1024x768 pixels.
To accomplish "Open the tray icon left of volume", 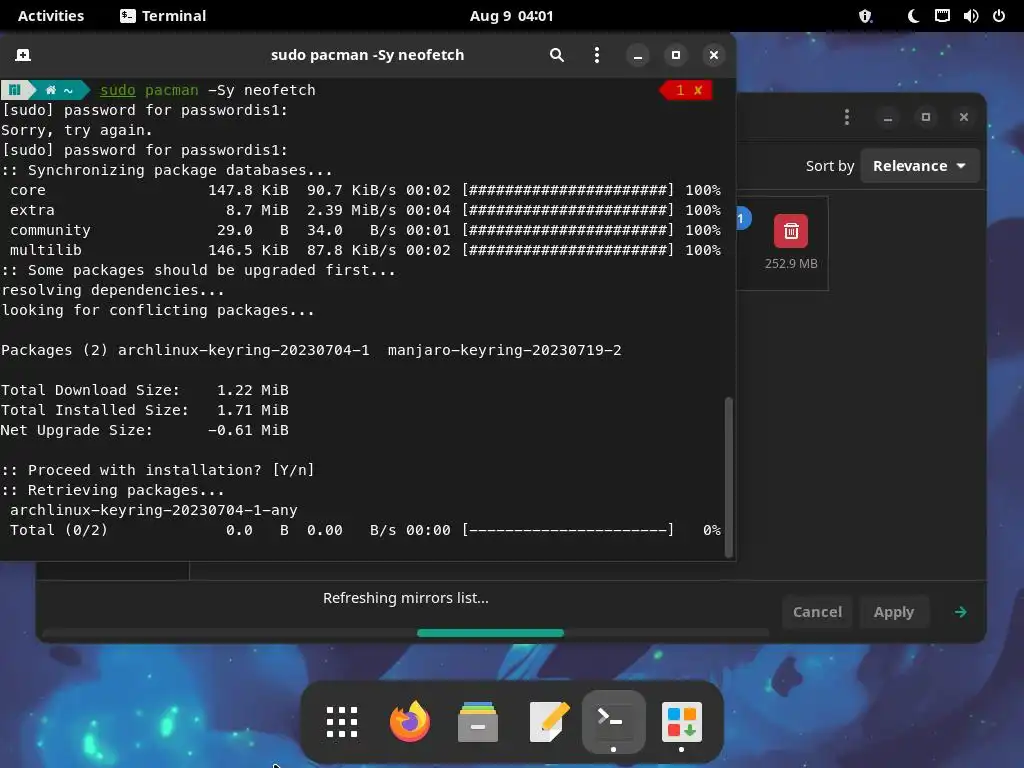I will 942,16.
